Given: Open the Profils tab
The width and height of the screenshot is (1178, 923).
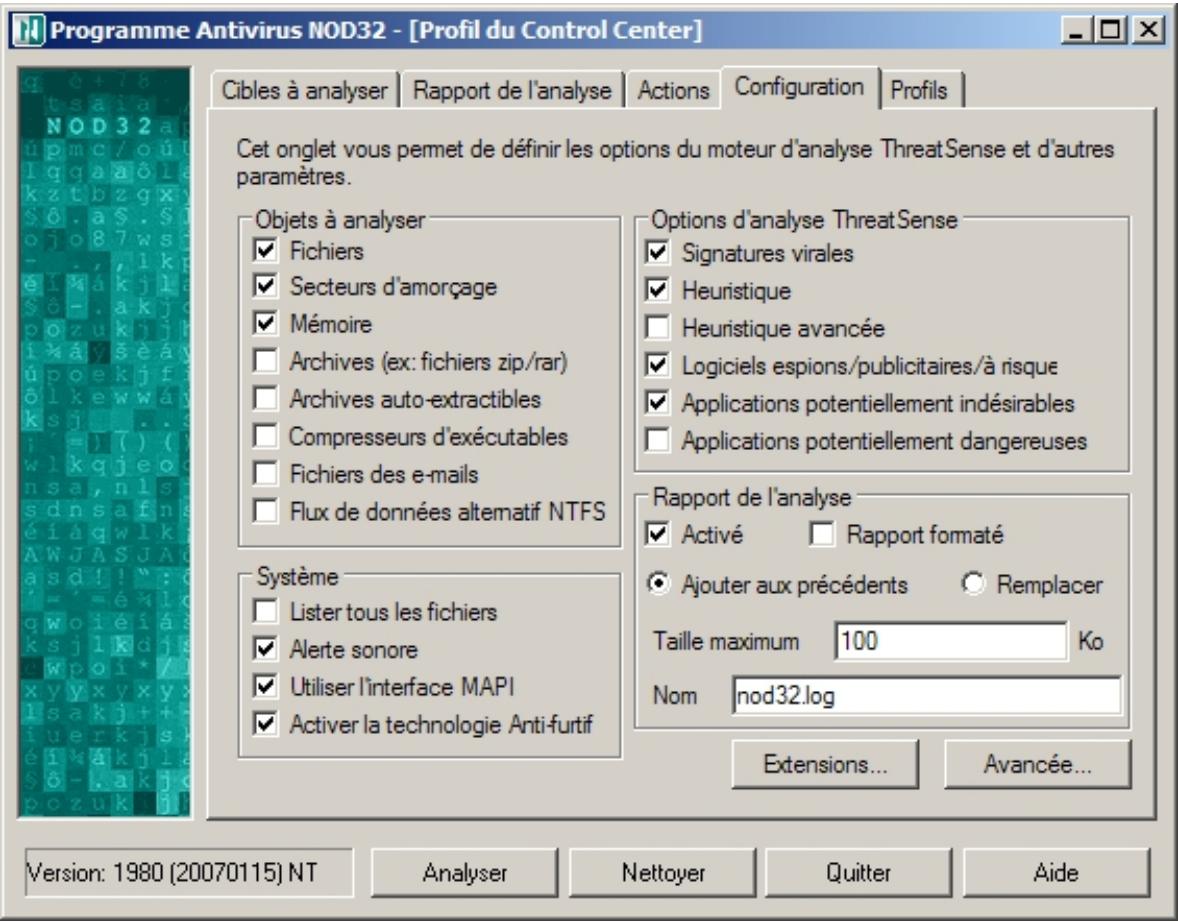Looking at the screenshot, I should [x=919, y=90].
